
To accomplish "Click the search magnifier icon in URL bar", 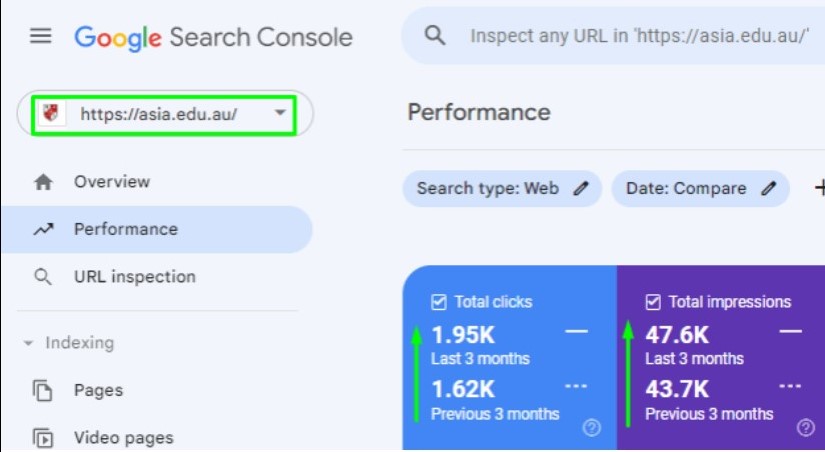I will [435, 36].
